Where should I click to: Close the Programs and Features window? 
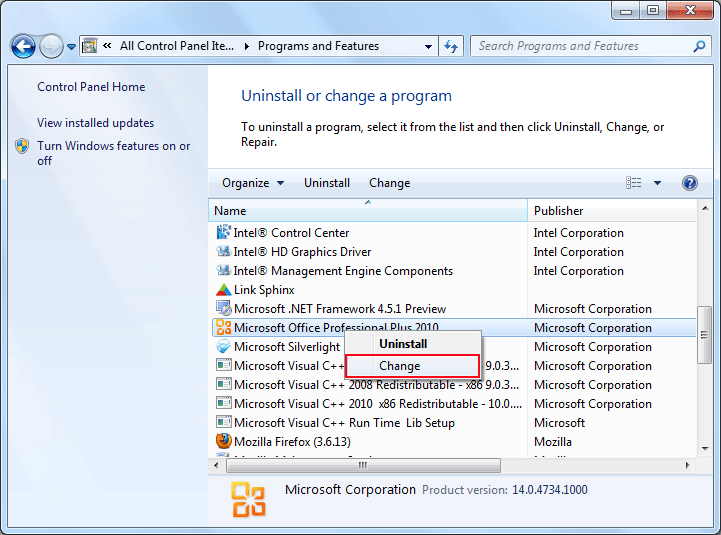[x=690, y=10]
